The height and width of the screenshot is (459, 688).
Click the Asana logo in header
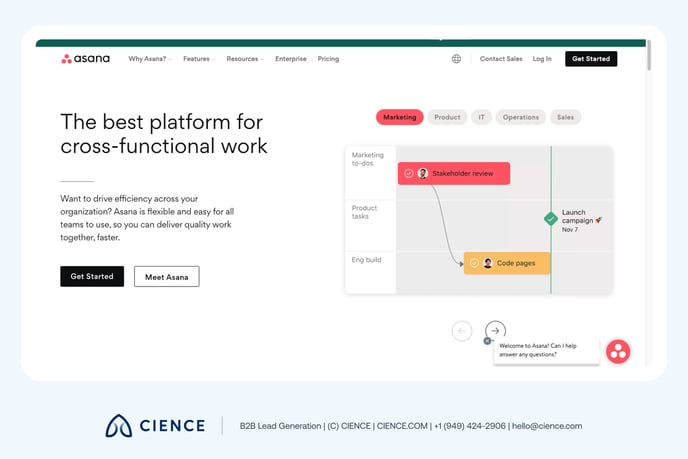coord(86,59)
